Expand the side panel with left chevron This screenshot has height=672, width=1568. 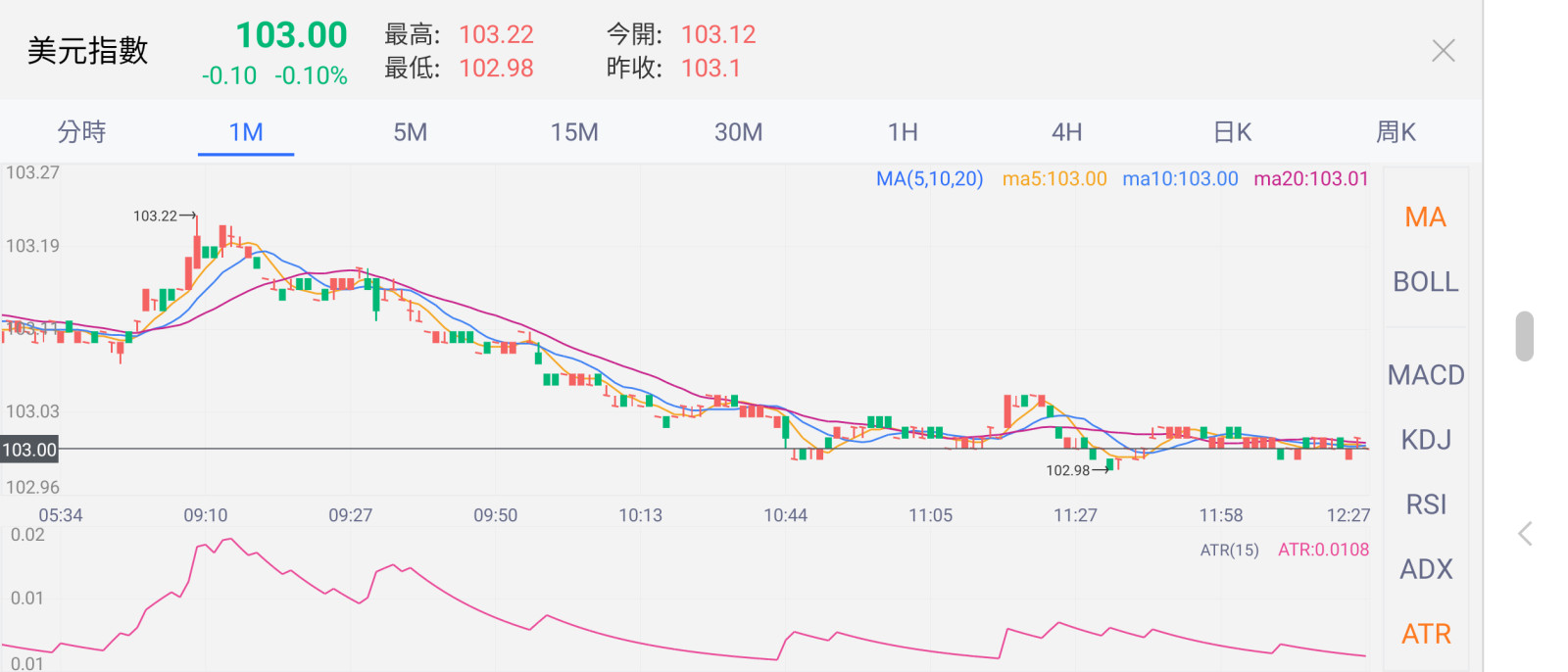(x=1525, y=534)
